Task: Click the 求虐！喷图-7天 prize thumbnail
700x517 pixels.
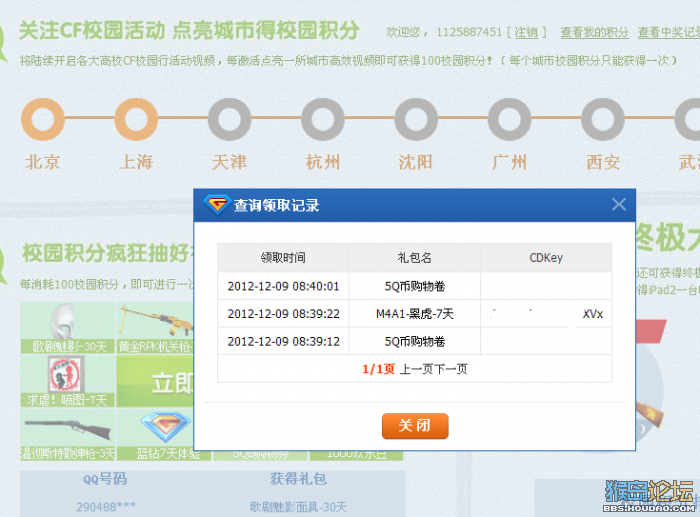Action: [68, 381]
